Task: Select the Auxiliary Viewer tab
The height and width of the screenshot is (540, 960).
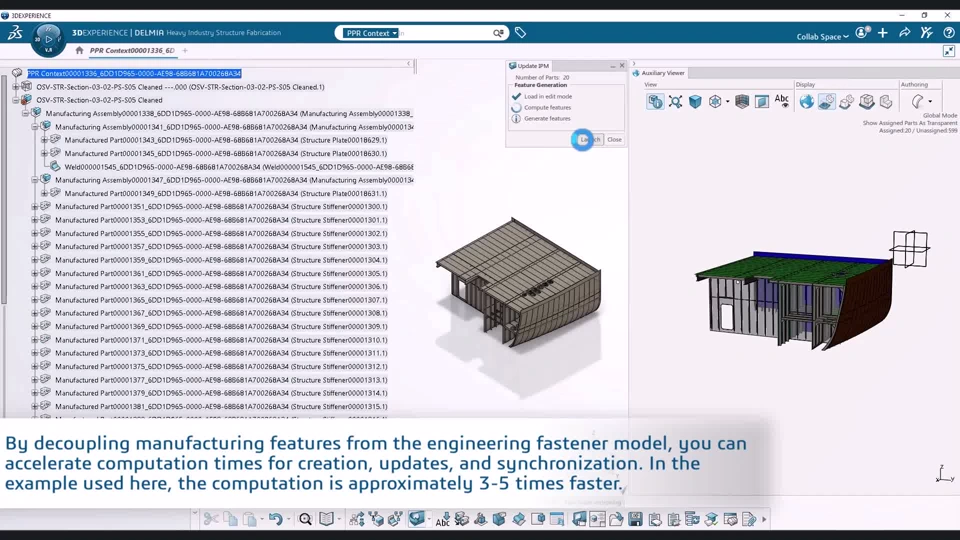Action: click(x=659, y=73)
